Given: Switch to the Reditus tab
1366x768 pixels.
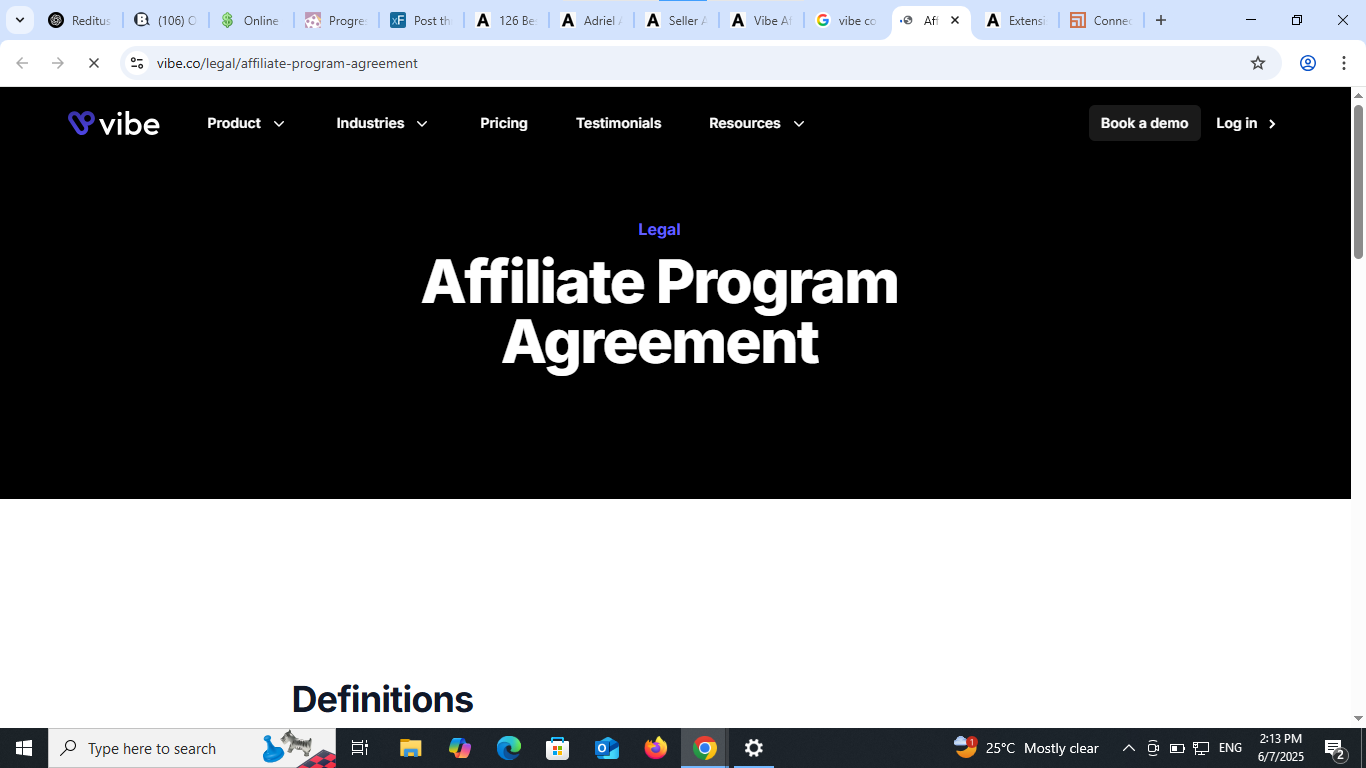Looking at the screenshot, I should click(80, 20).
